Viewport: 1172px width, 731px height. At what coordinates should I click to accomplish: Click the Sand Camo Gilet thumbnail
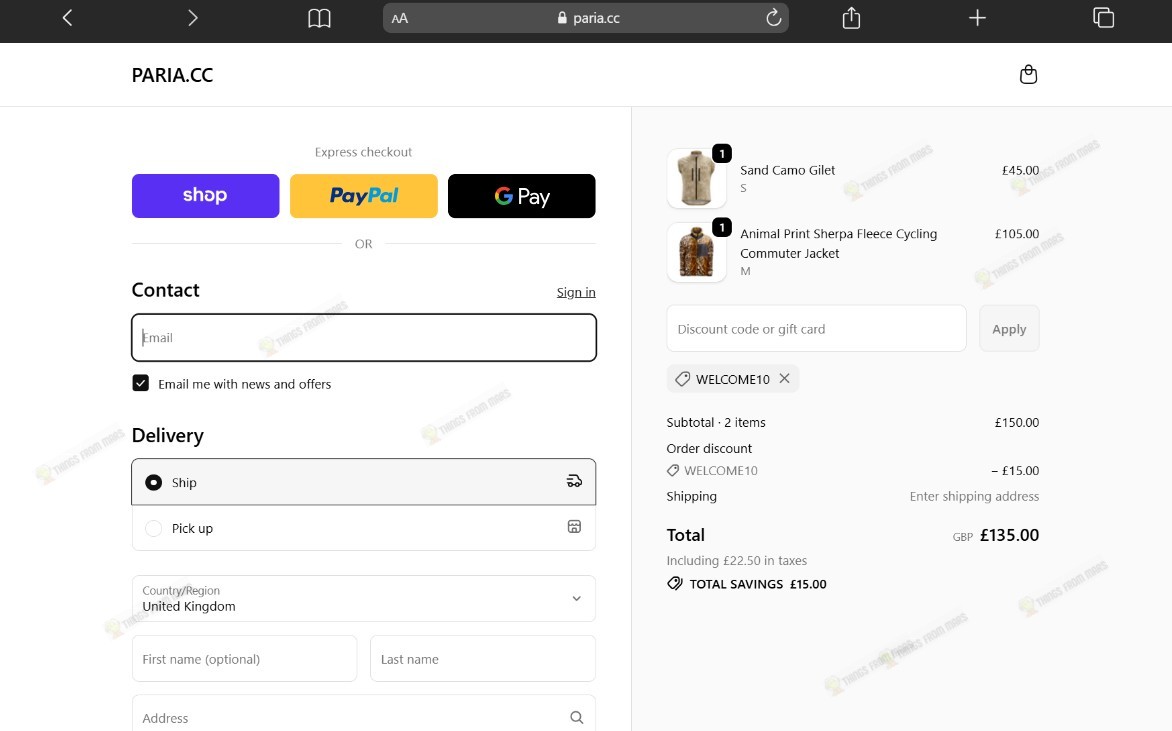[x=697, y=179]
